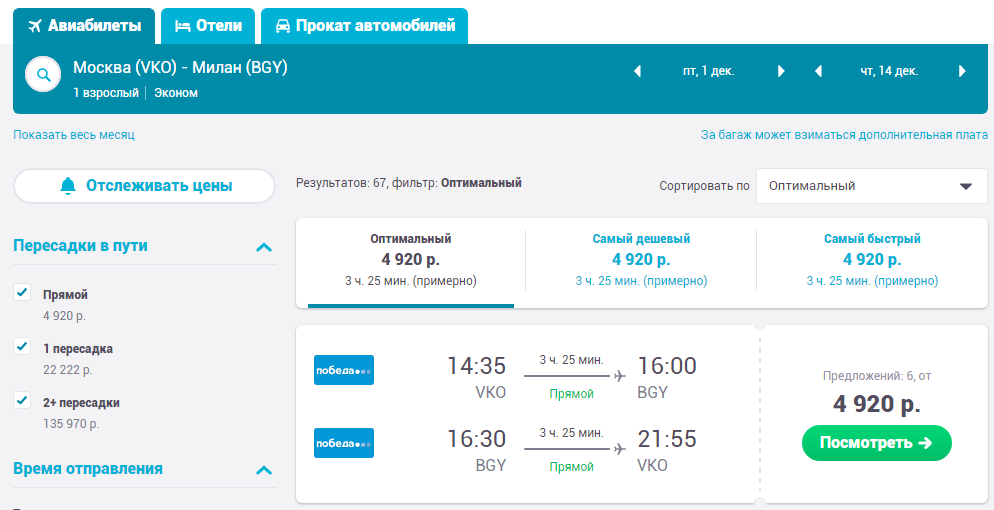Go to next return date arrow

(x=962, y=71)
